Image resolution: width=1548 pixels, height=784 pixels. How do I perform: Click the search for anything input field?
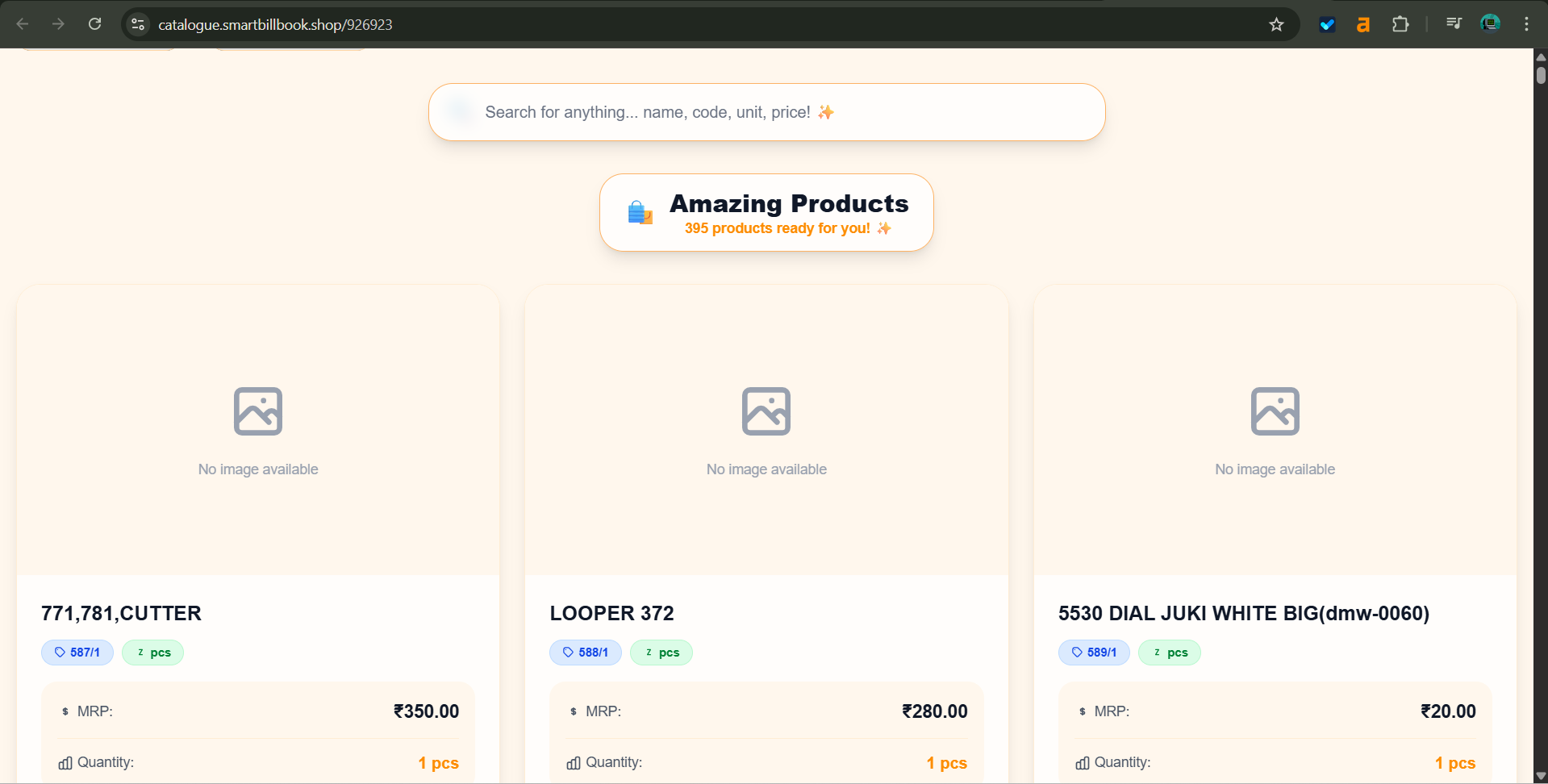(x=766, y=112)
